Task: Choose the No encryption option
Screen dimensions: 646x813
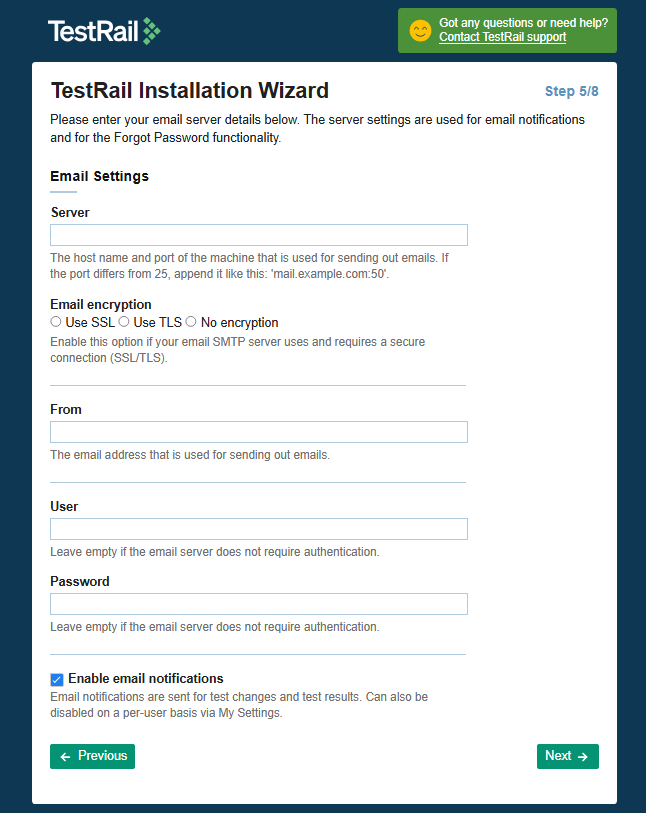Action: point(191,322)
